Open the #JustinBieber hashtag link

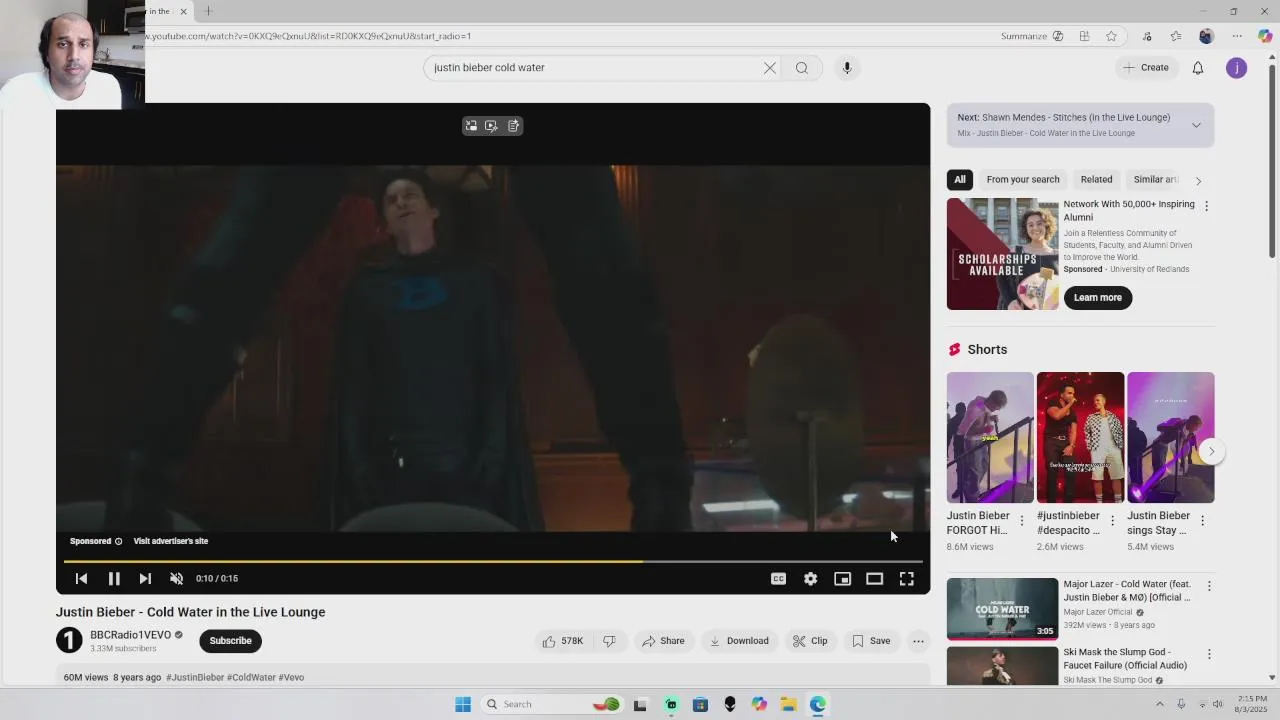pyautogui.click(x=195, y=678)
